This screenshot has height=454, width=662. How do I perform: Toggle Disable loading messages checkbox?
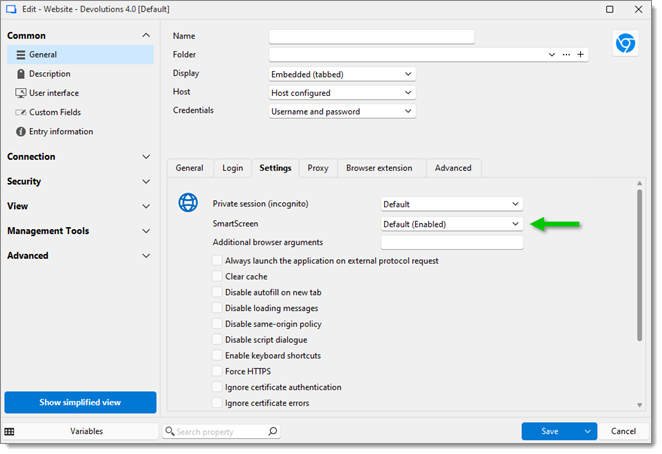click(x=217, y=308)
